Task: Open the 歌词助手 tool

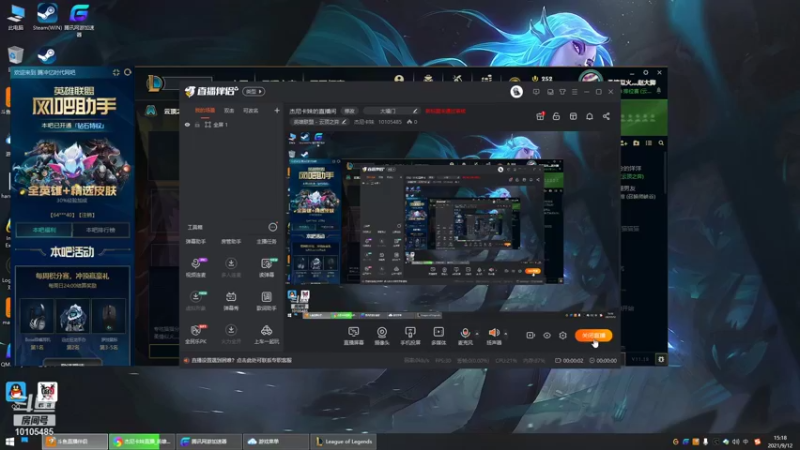Action: [x=266, y=301]
